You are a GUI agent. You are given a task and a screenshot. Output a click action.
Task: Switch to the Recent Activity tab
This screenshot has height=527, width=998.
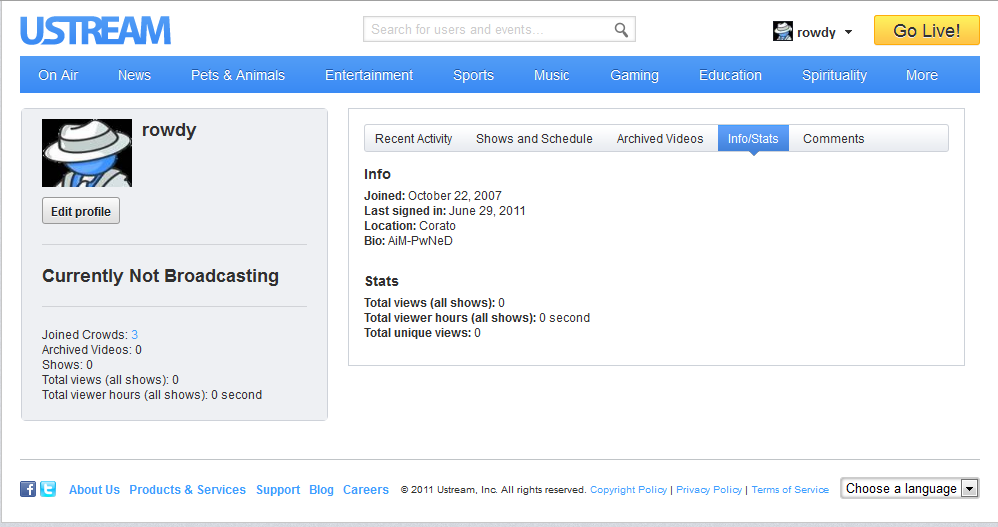tap(414, 139)
